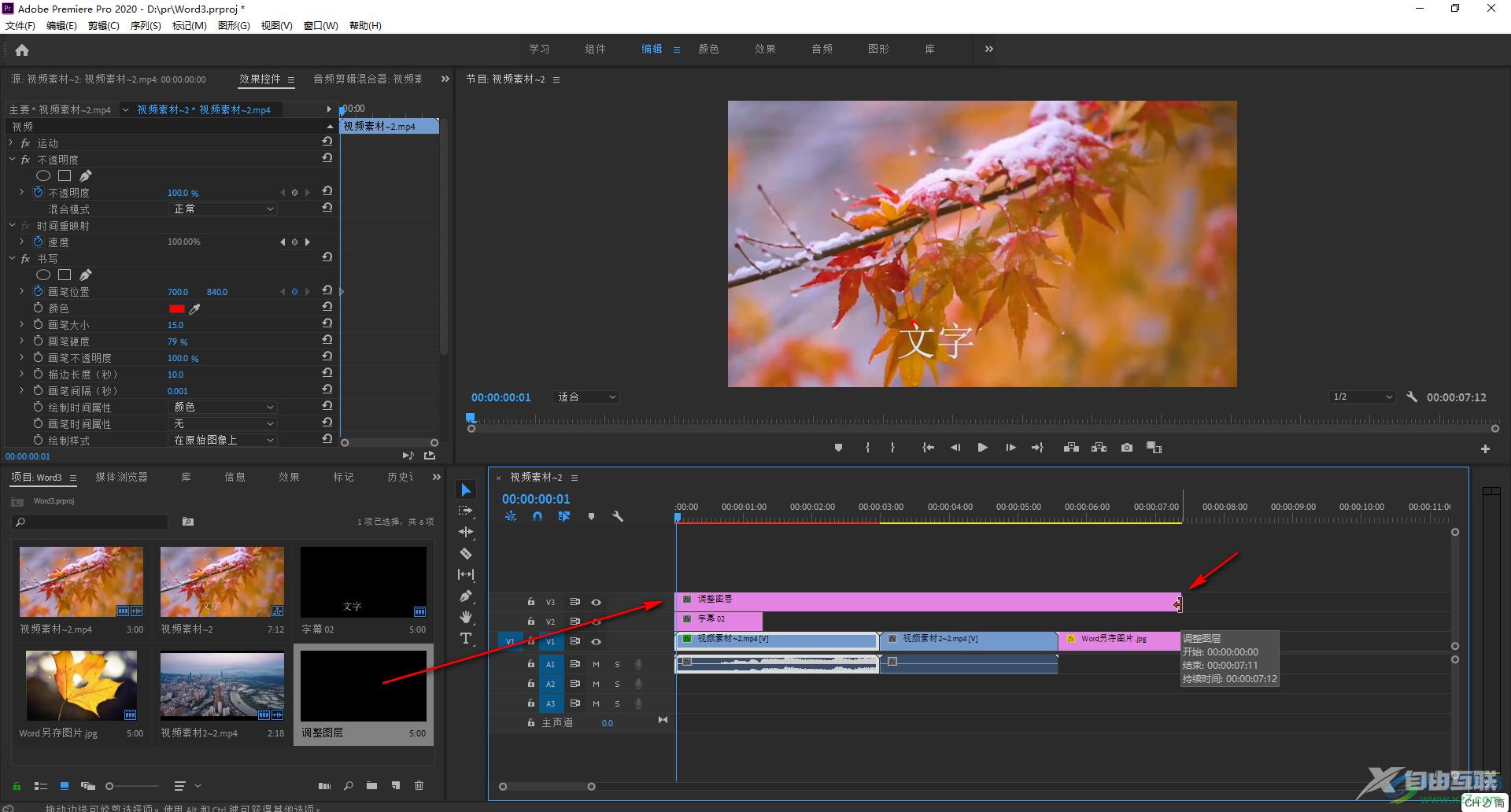This screenshot has width=1511, height=812.
Task: Select the Slip tool
Action: 466,574
